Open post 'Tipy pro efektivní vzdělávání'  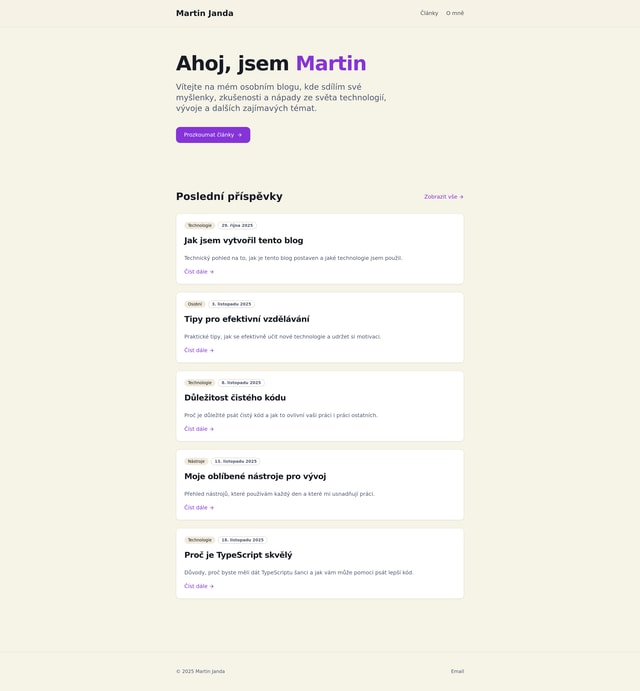click(x=246, y=319)
